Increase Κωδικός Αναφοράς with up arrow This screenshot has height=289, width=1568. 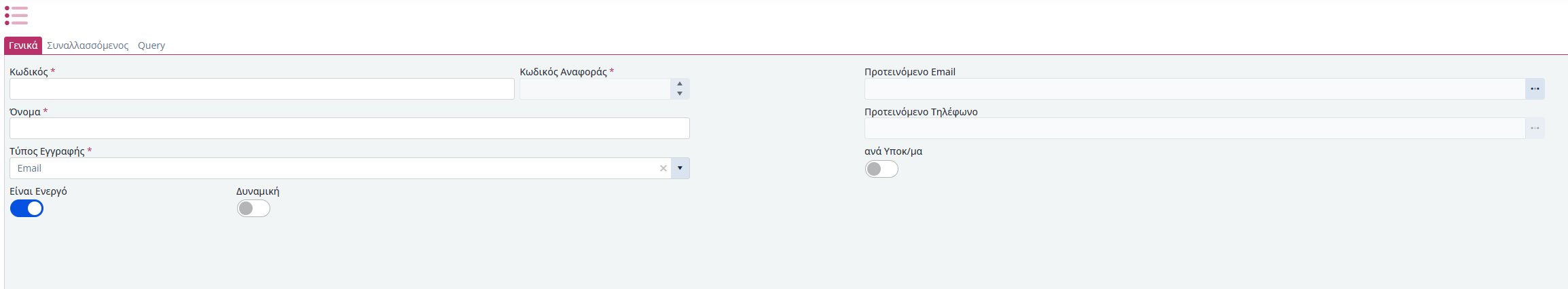pos(680,84)
